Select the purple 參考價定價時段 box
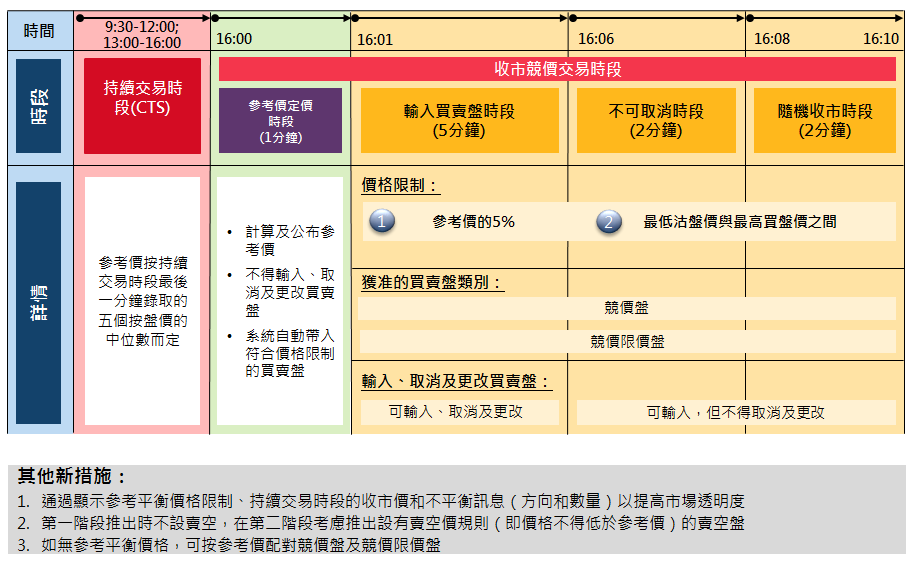914x564 pixels. click(280, 121)
